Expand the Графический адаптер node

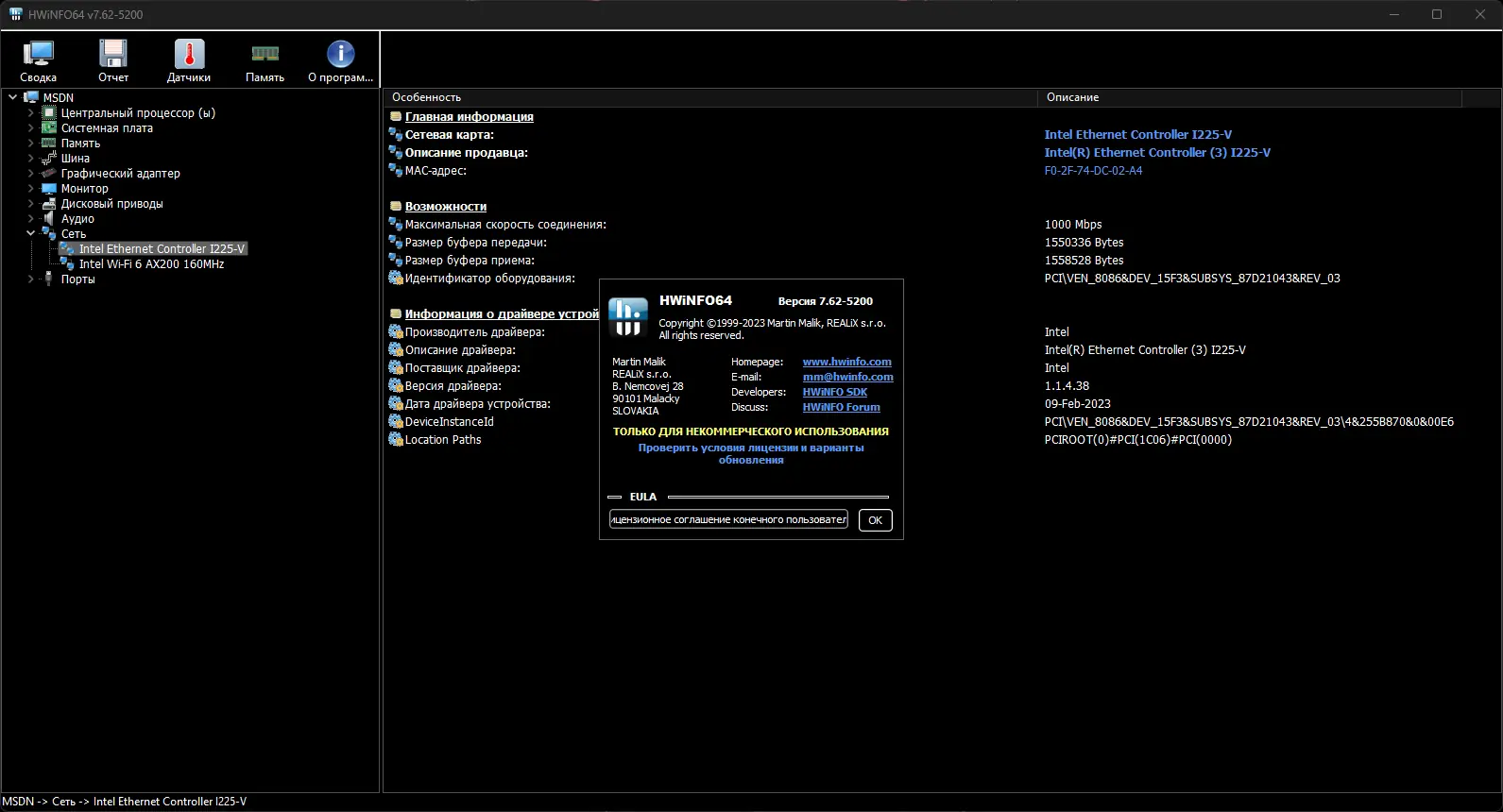(30, 173)
